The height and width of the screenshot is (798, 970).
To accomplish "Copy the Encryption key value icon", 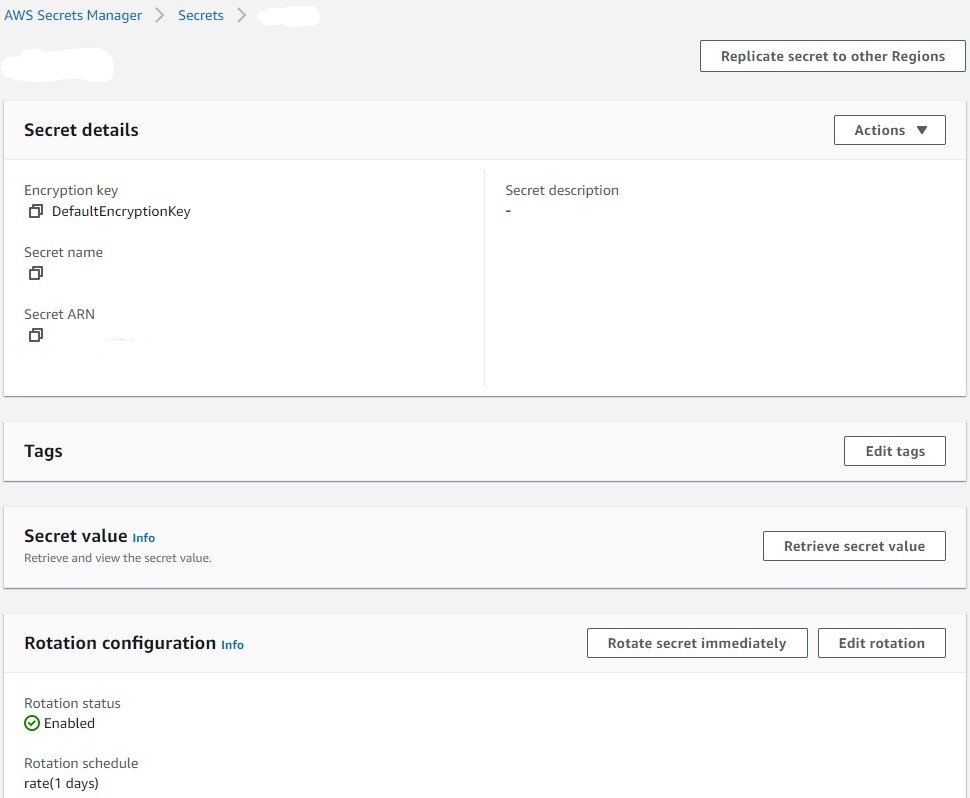I will [36, 211].
